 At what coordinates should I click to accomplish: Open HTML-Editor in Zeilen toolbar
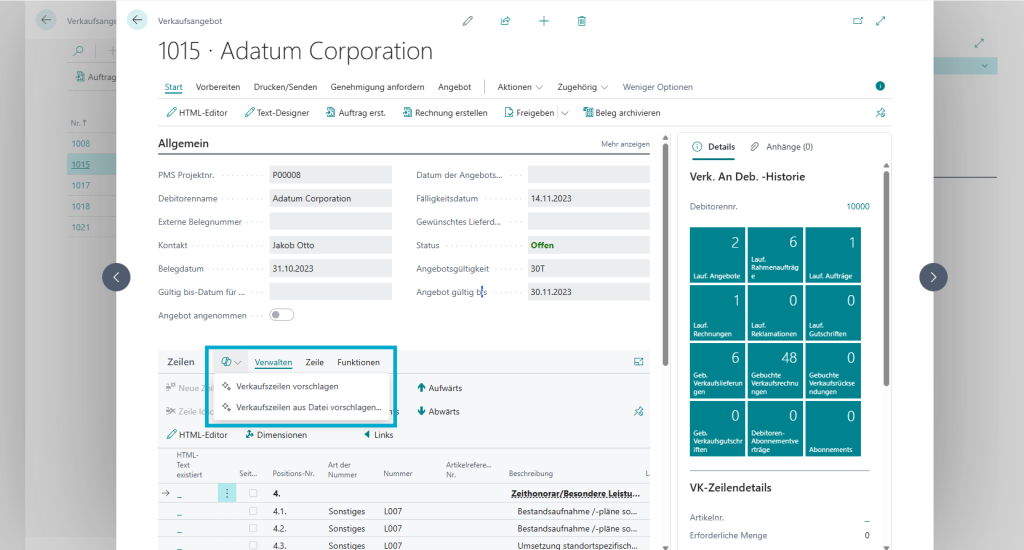coord(197,435)
